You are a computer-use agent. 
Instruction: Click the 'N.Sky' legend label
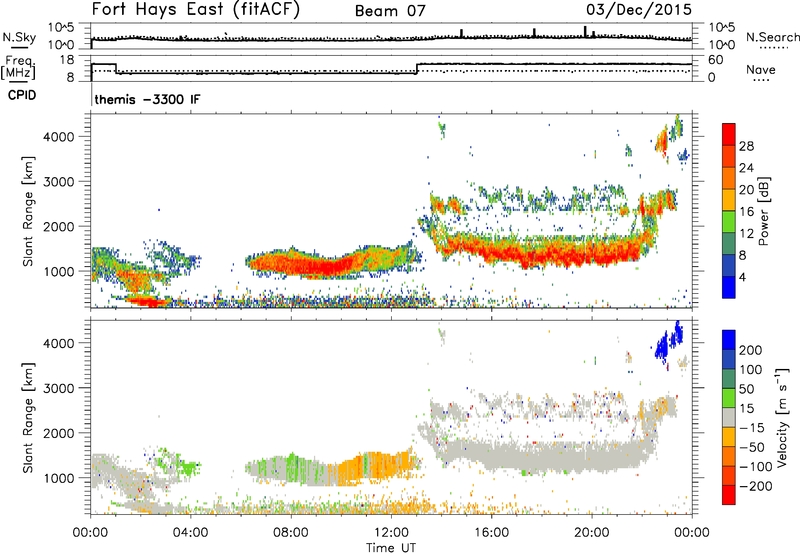coord(19,37)
